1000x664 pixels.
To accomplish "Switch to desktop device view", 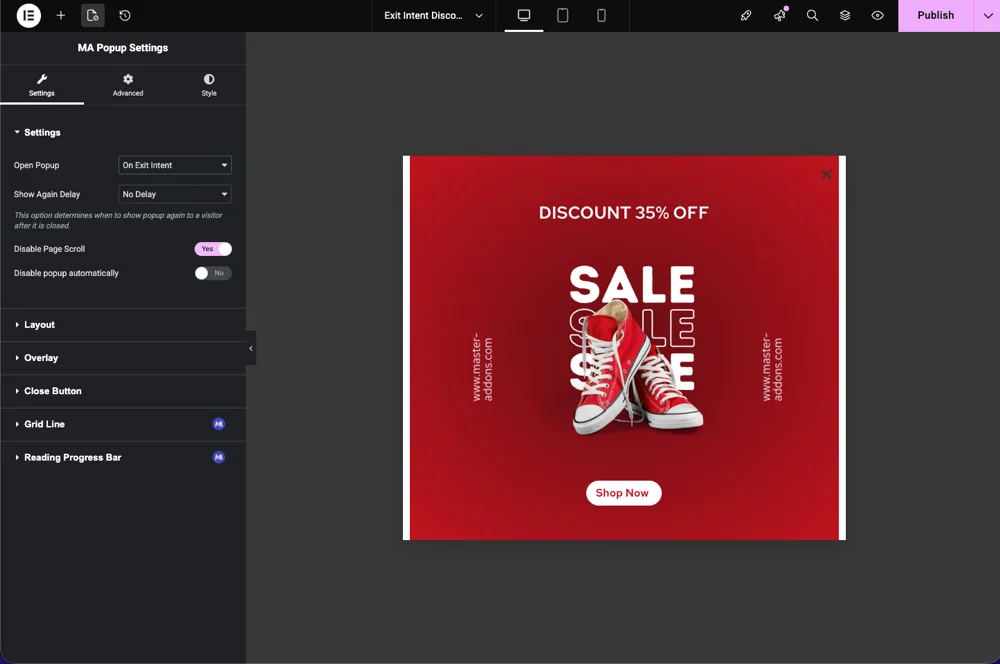I will 524,15.
